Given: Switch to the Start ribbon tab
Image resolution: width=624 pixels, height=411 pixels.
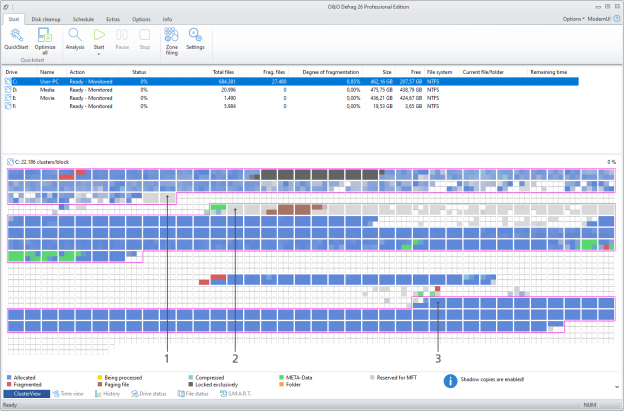Looking at the screenshot, I should (x=14, y=19).
